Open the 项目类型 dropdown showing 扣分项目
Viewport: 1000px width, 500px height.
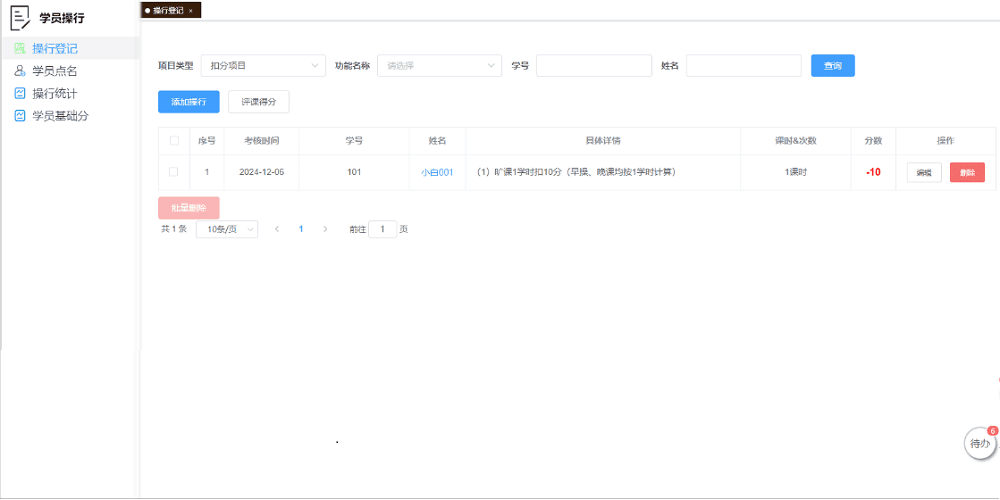pyautogui.click(x=263, y=66)
